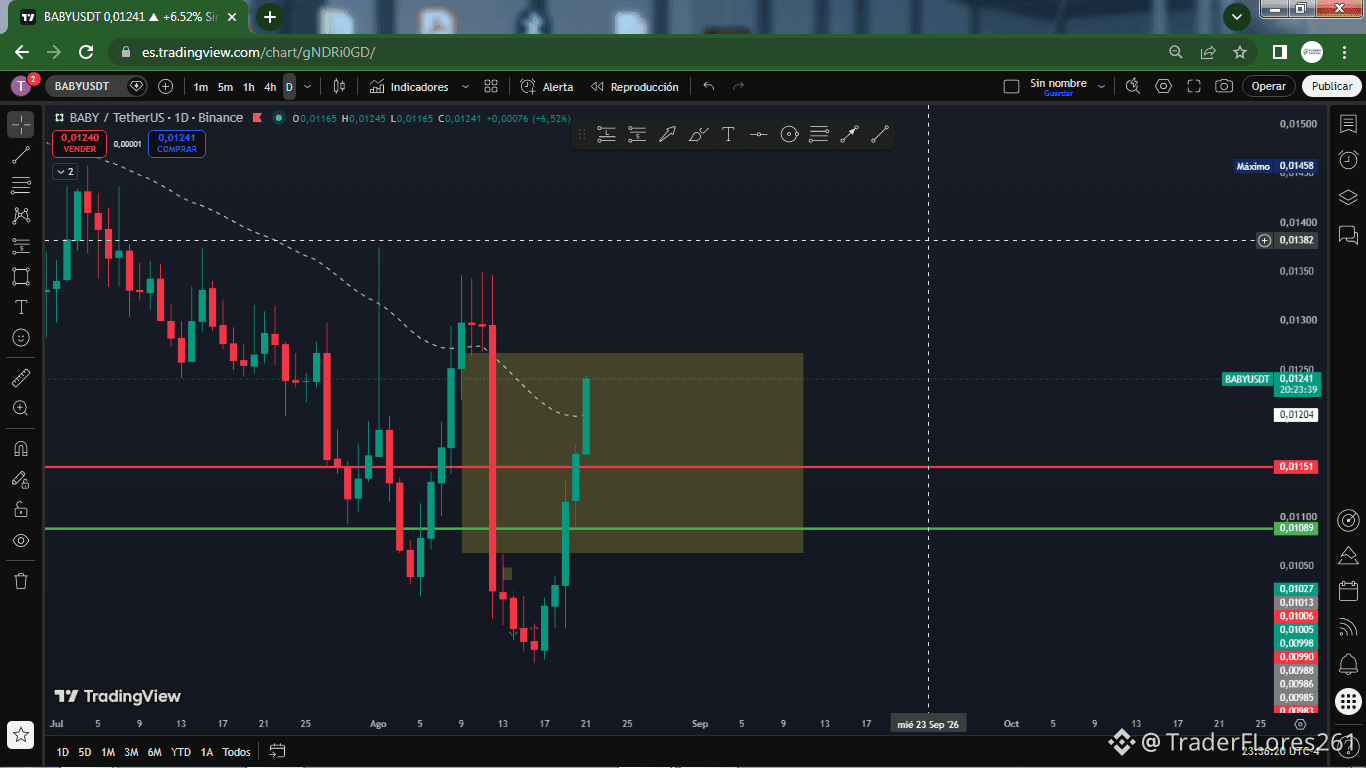This screenshot has height=768, width=1366.
Task: Add symbol with the plus circle button
Action: tap(166, 87)
